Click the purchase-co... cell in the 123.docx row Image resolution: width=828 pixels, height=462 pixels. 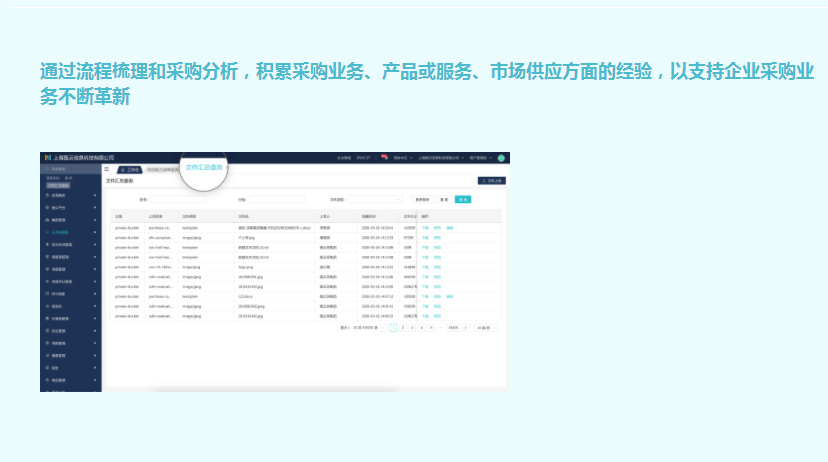point(161,297)
